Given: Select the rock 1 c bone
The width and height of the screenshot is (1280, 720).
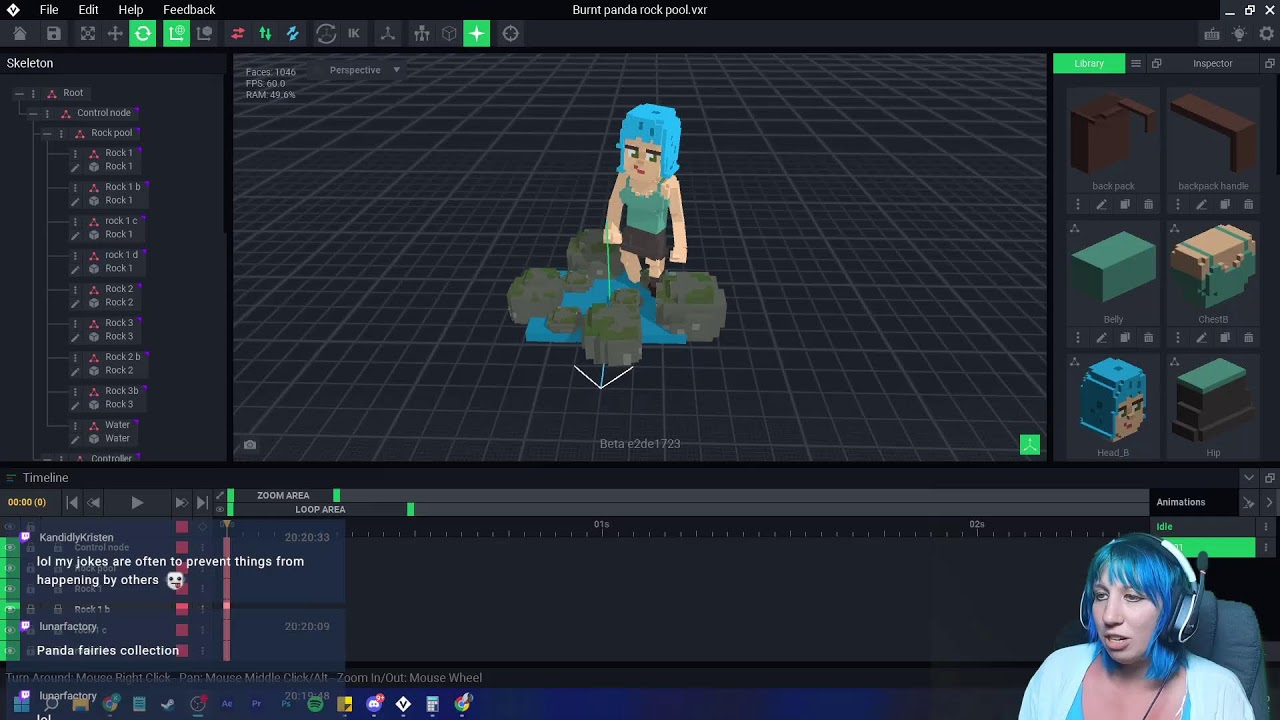Looking at the screenshot, I should tap(121, 221).
